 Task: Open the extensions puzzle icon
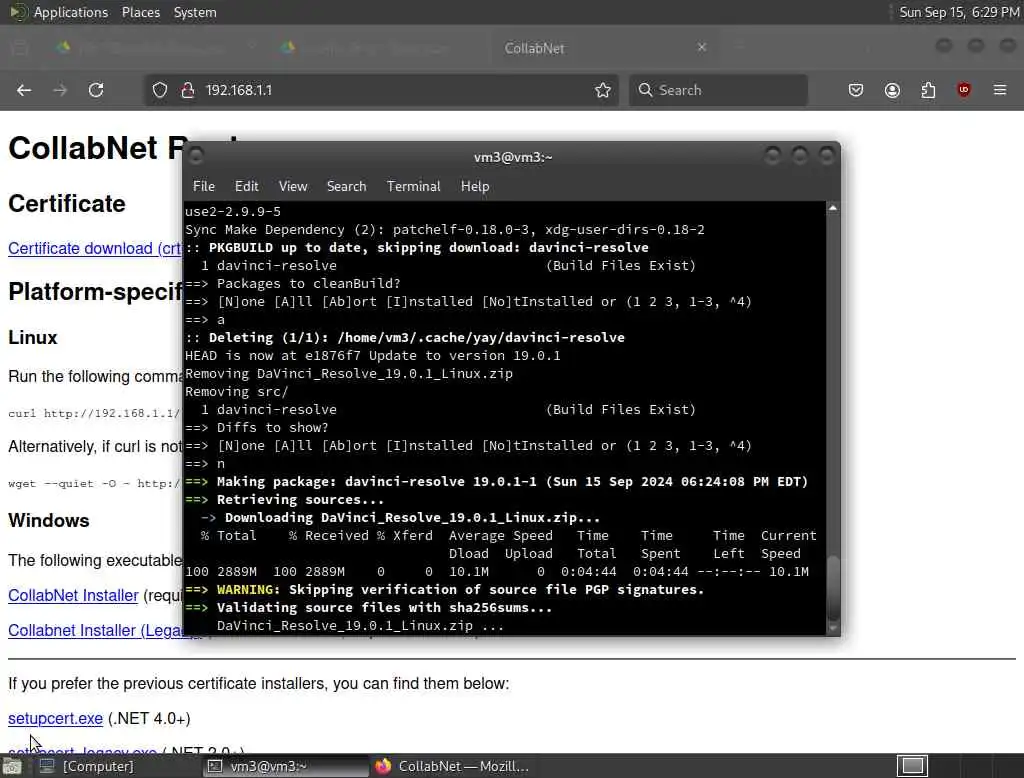928,90
